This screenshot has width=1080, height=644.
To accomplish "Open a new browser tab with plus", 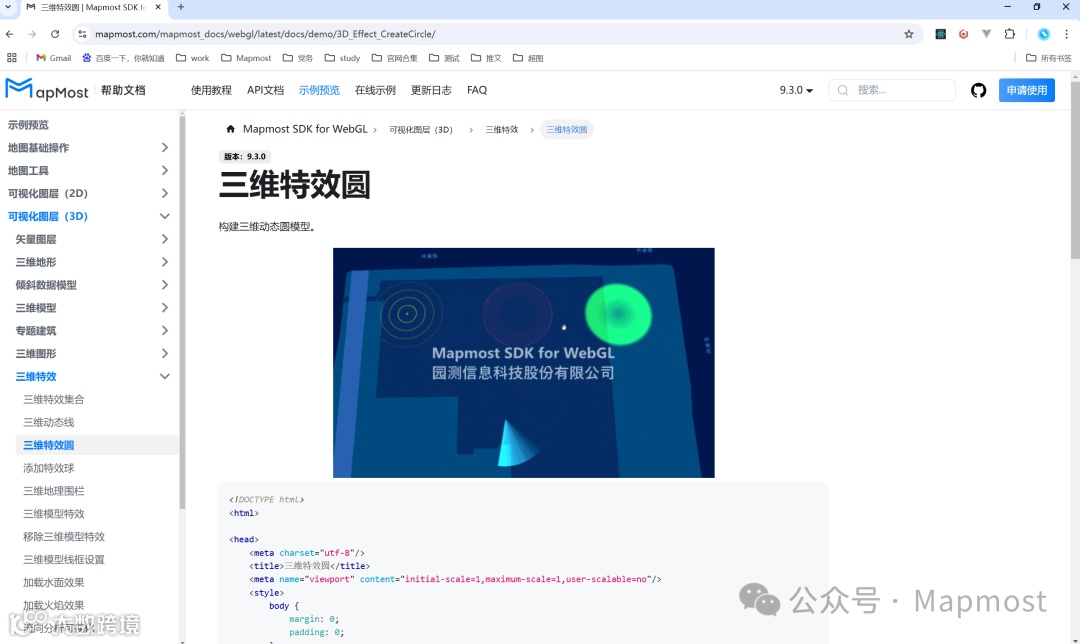I will click(x=180, y=7).
